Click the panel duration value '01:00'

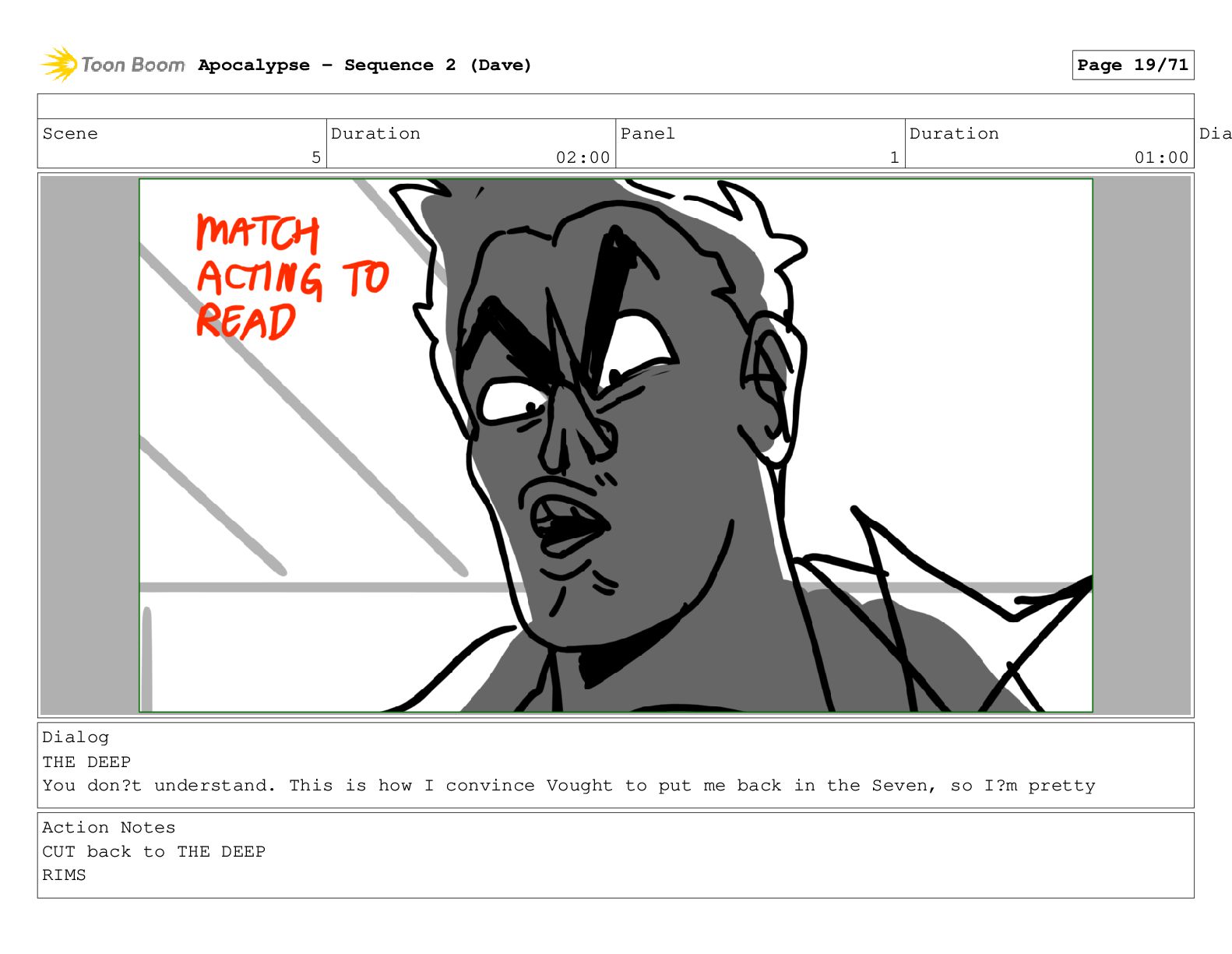1161,157
